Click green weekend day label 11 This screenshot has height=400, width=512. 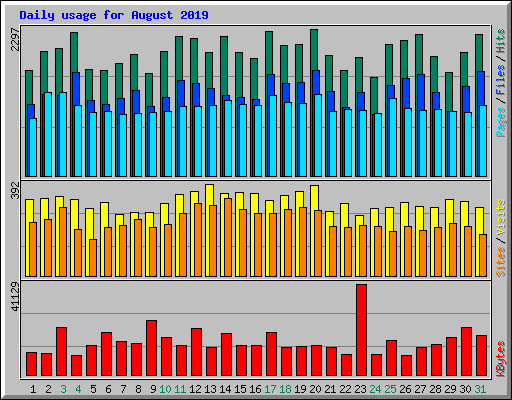(180, 389)
